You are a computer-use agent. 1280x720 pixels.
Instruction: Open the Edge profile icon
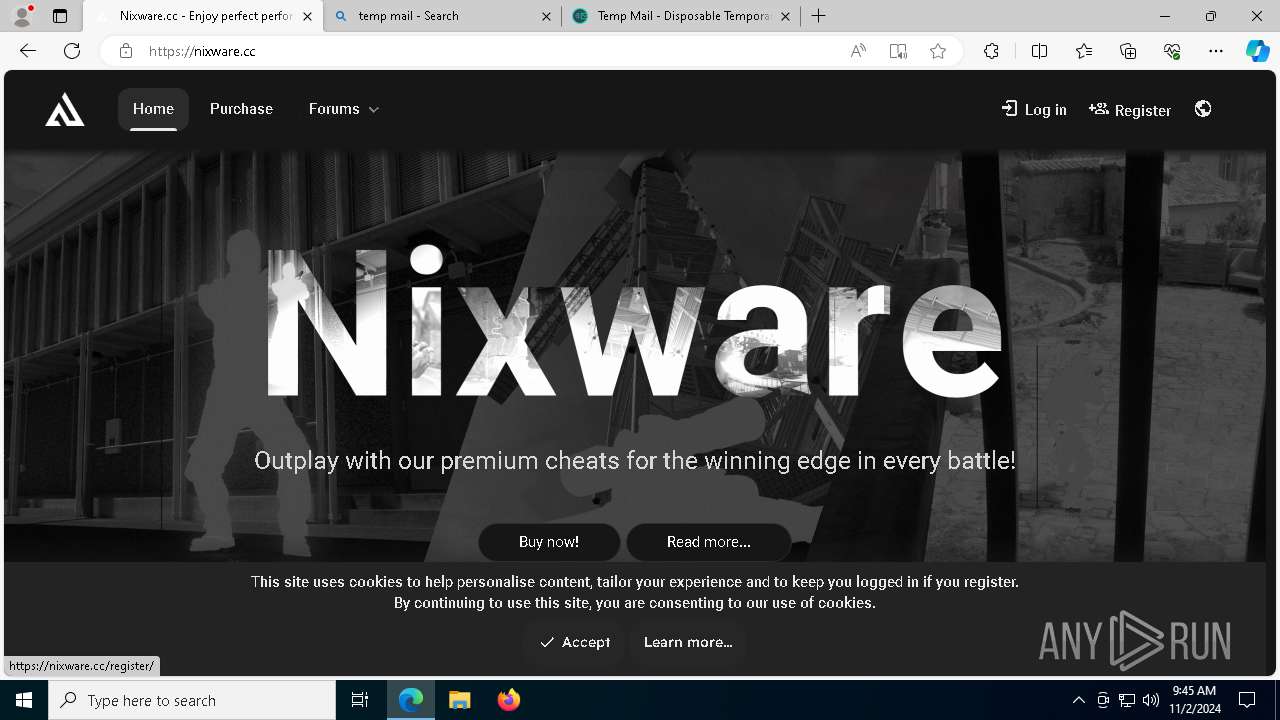click(x=21, y=16)
